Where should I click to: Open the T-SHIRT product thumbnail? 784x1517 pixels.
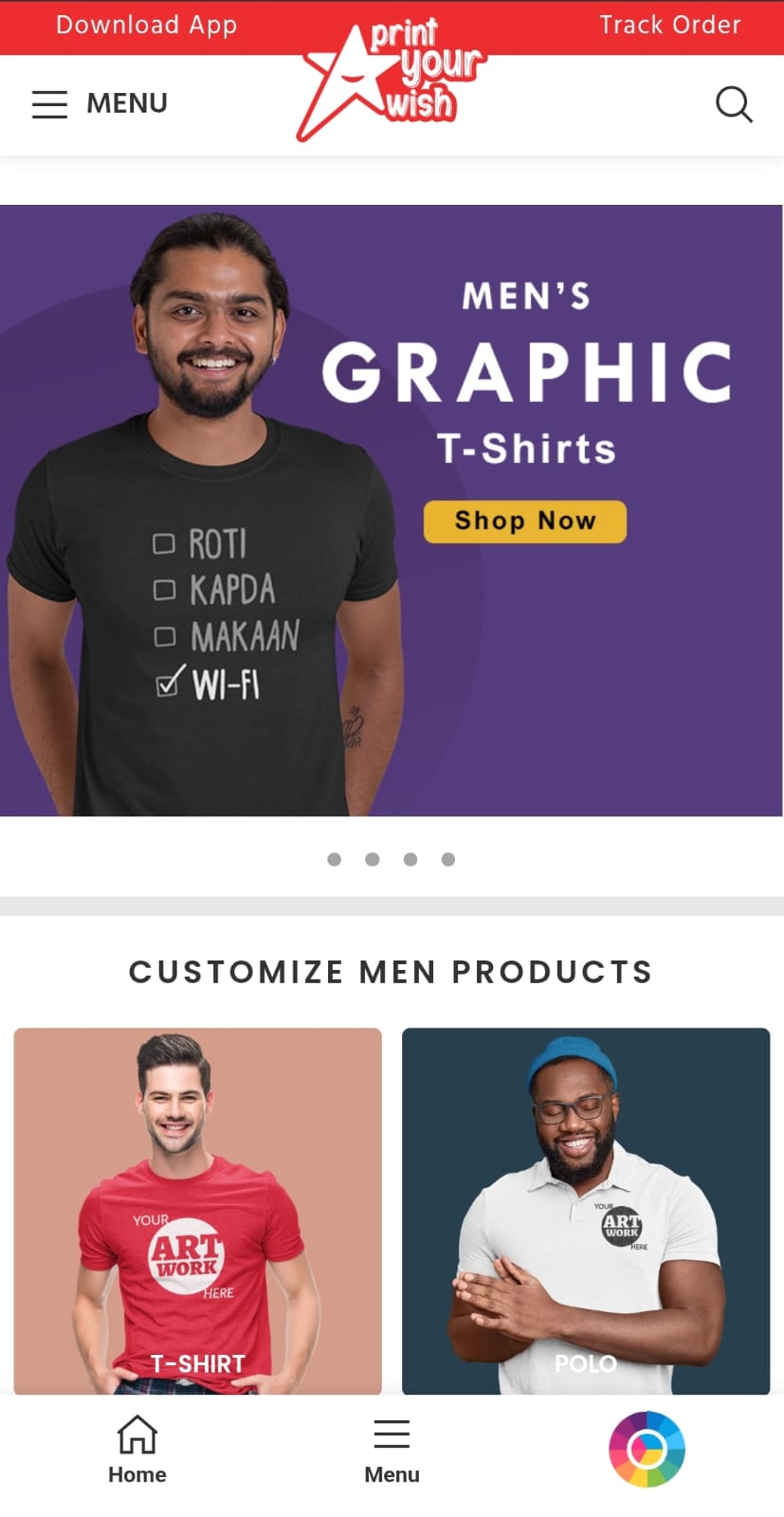pyautogui.click(x=197, y=1211)
